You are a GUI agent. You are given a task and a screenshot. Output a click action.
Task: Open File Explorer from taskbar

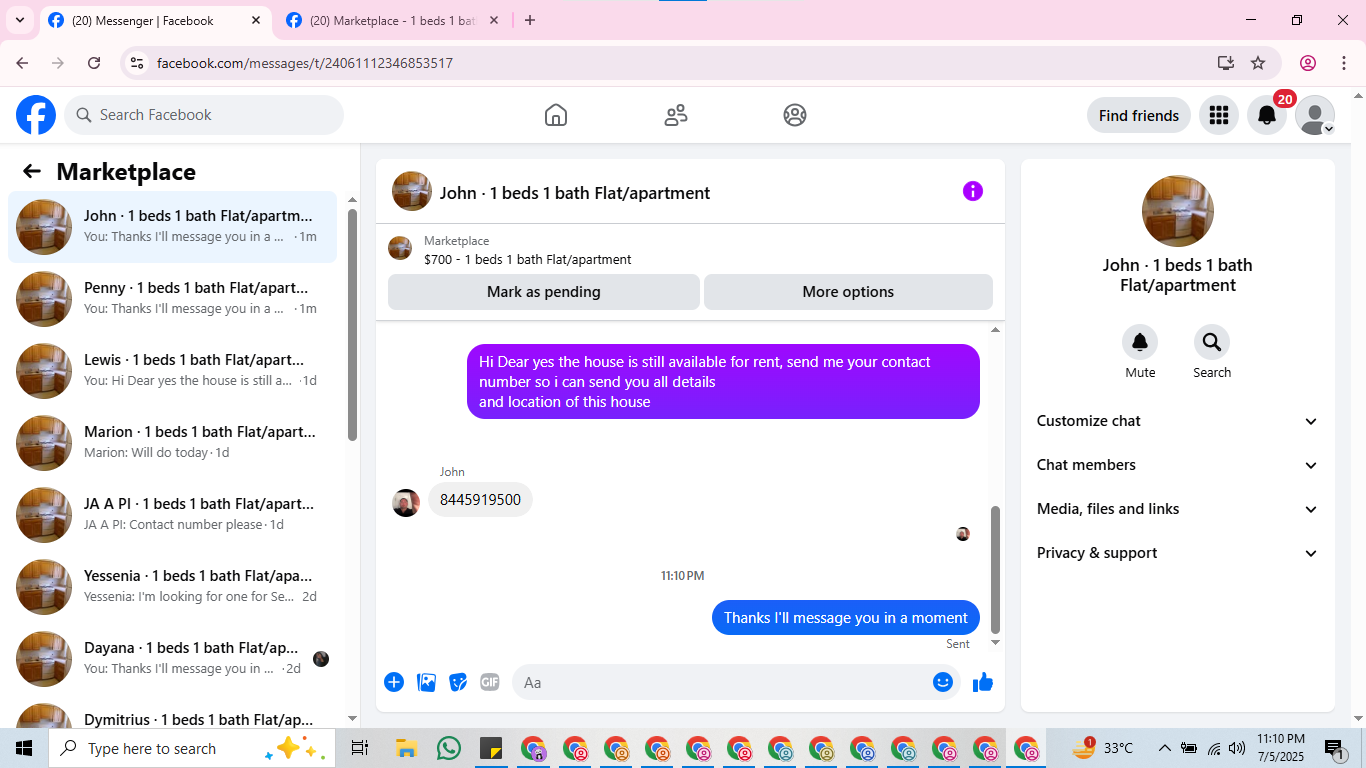[x=406, y=748]
